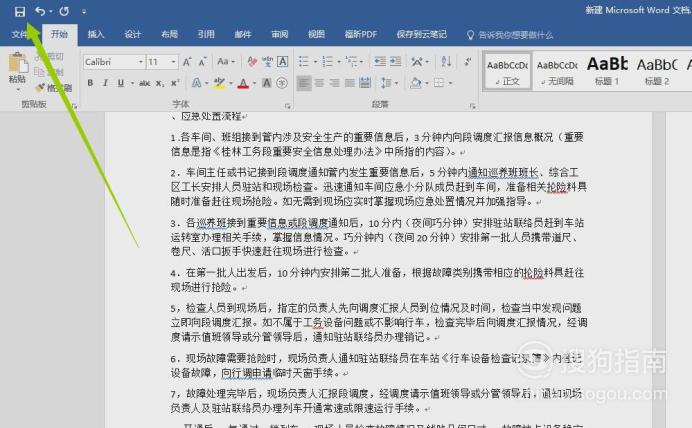Click the Grow Font icon

[187, 62]
